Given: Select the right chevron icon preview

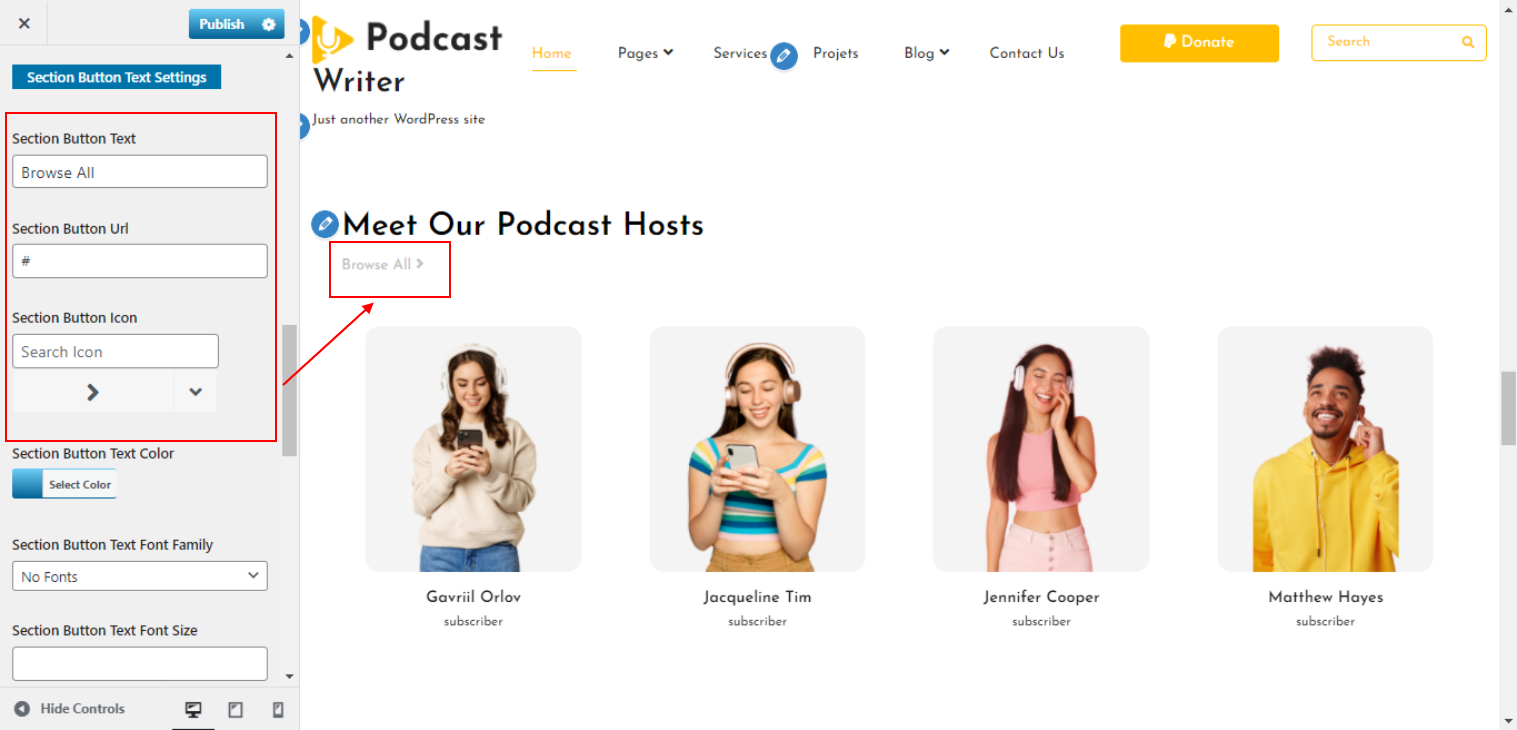Looking at the screenshot, I should (92, 392).
